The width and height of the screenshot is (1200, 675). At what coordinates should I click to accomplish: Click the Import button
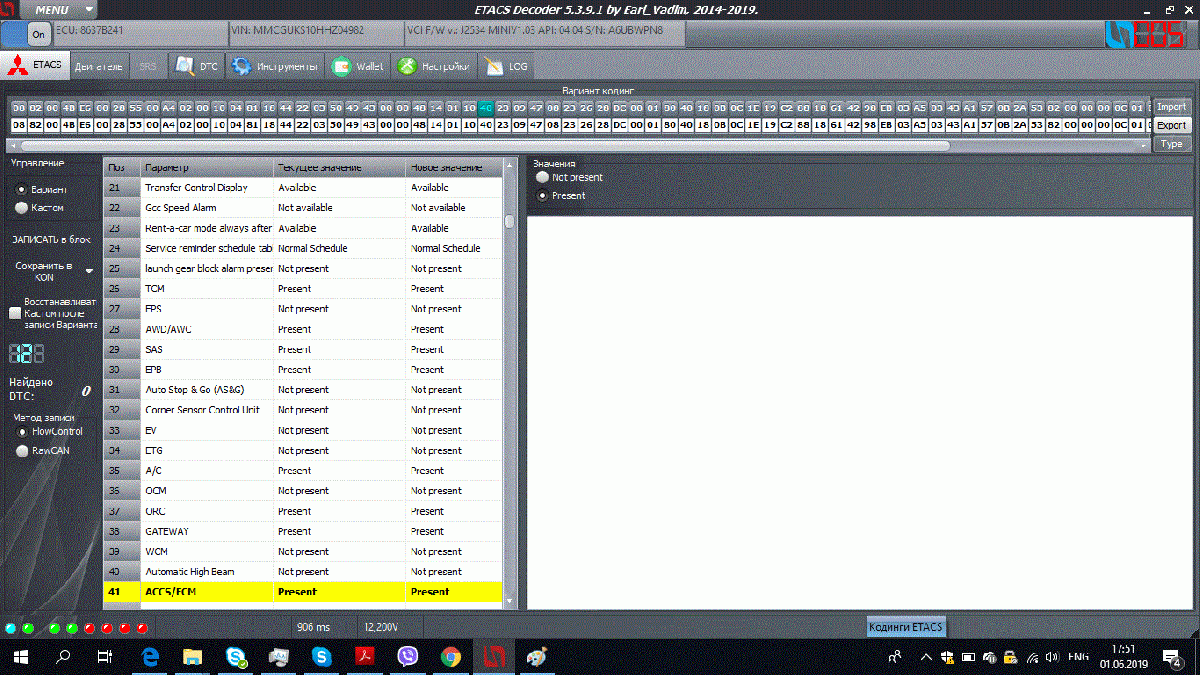click(x=1172, y=107)
